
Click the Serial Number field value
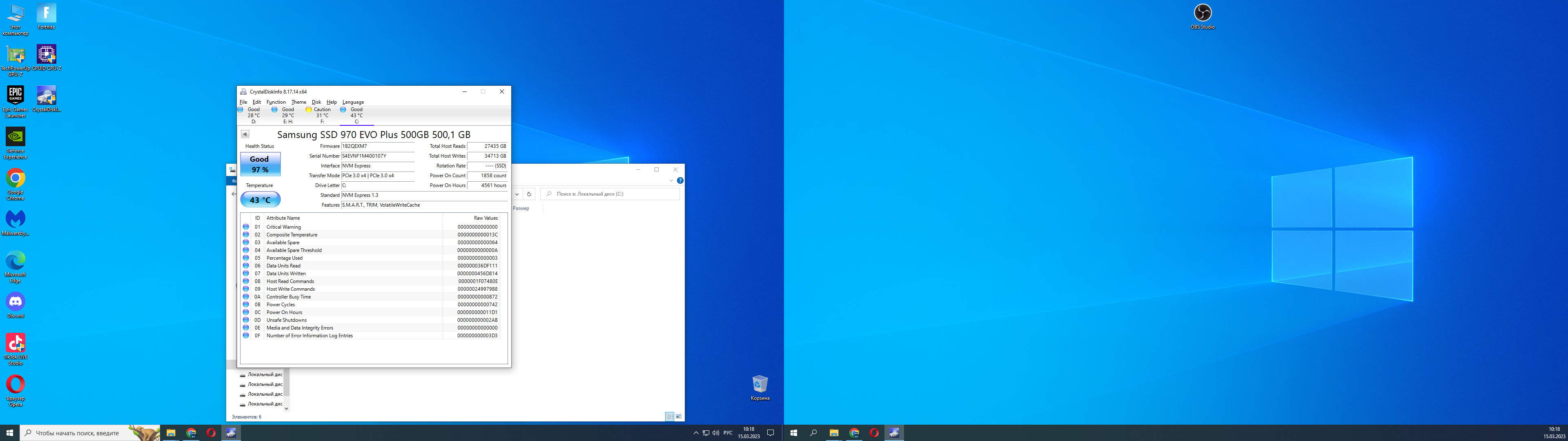coord(377,156)
